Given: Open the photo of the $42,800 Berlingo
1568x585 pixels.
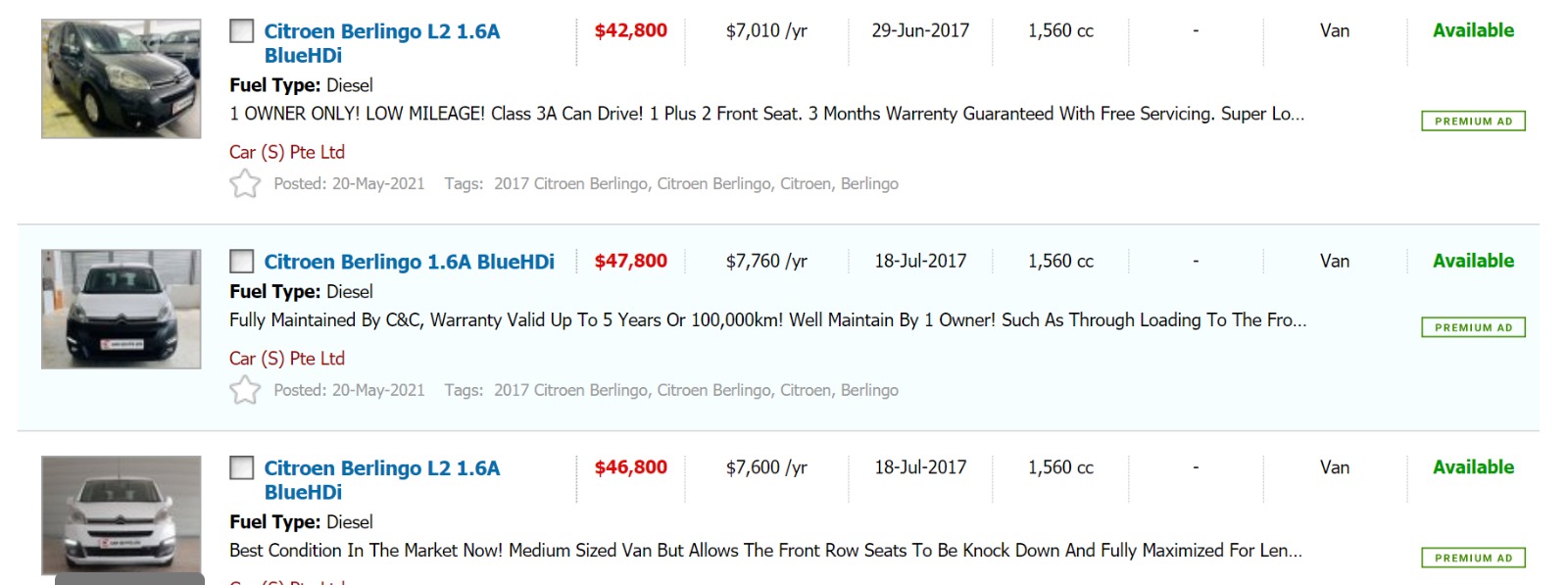Looking at the screenshot, I should (121, 78).
